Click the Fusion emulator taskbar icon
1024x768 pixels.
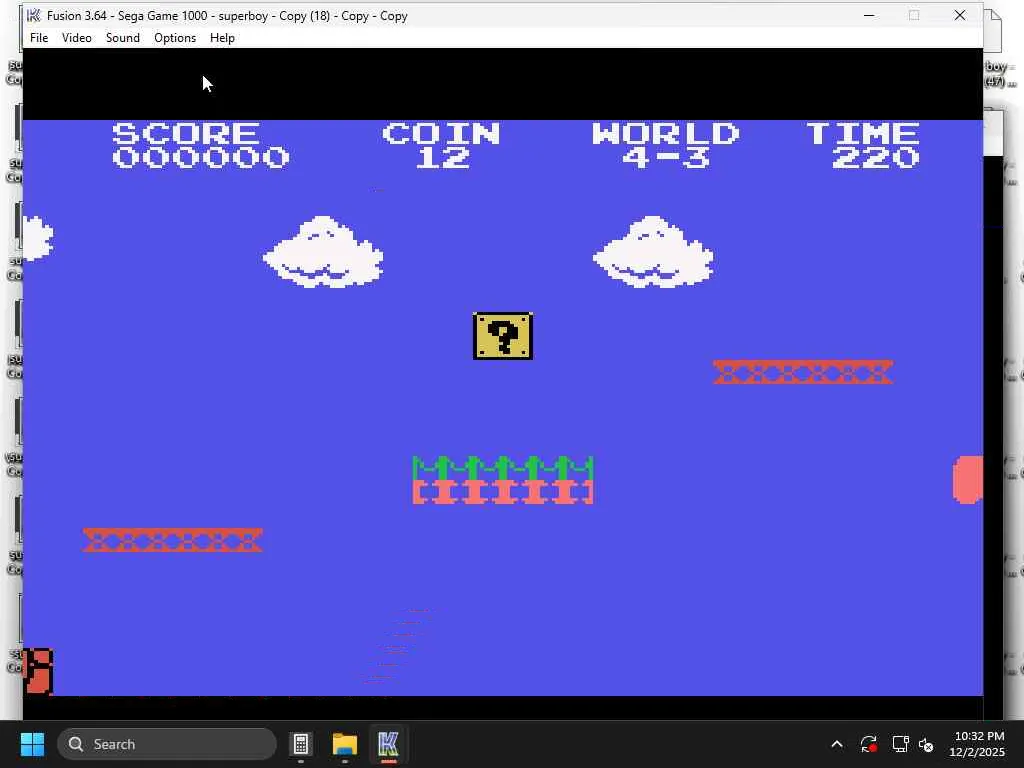coord(388,744)
